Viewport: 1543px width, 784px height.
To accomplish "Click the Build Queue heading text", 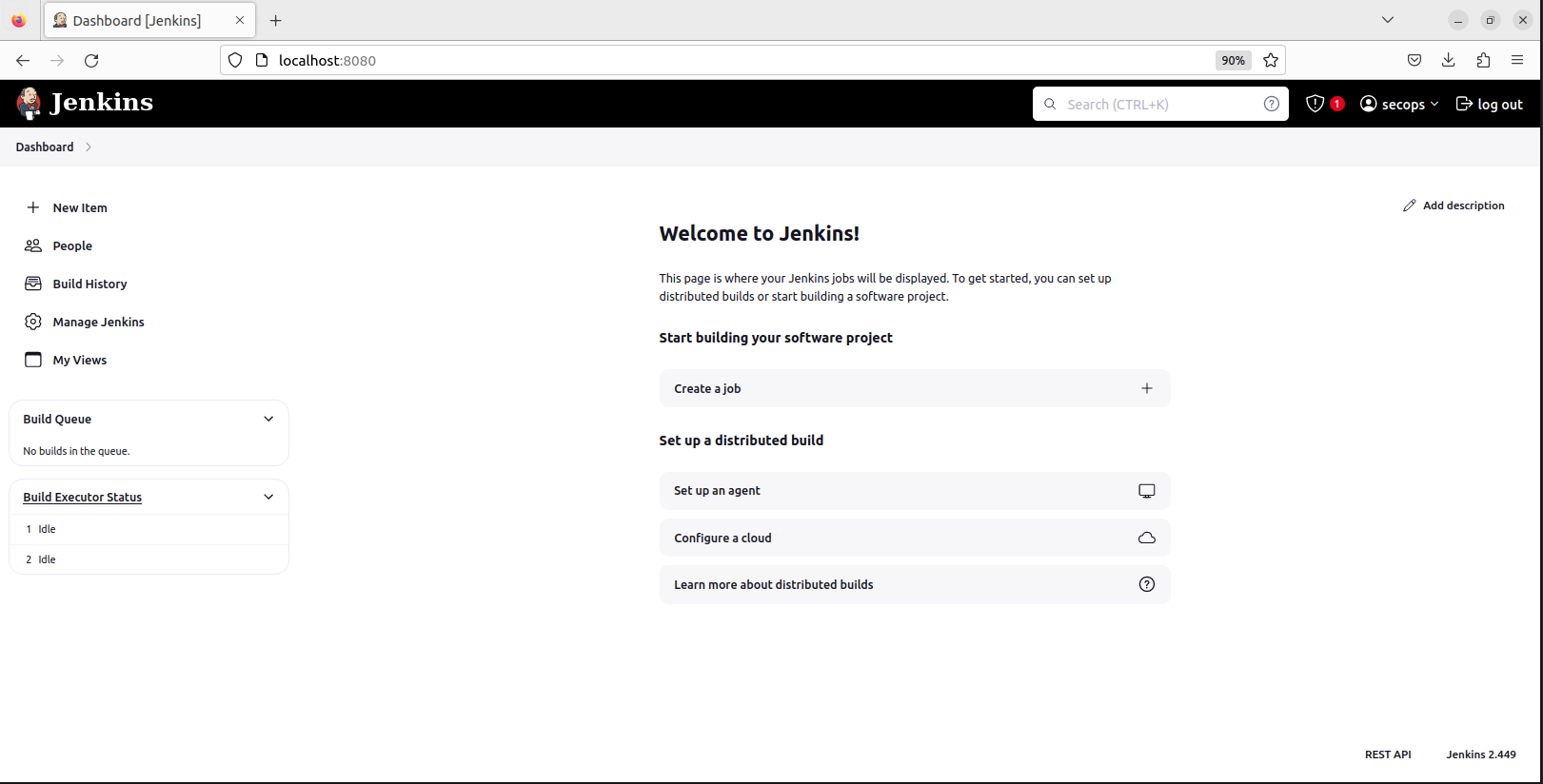I will [x=57, y=419].
